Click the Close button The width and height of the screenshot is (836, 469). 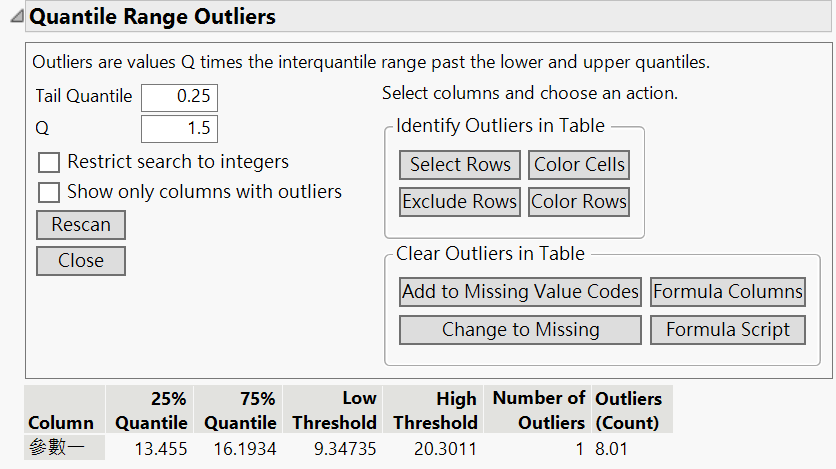click(81, 261)
